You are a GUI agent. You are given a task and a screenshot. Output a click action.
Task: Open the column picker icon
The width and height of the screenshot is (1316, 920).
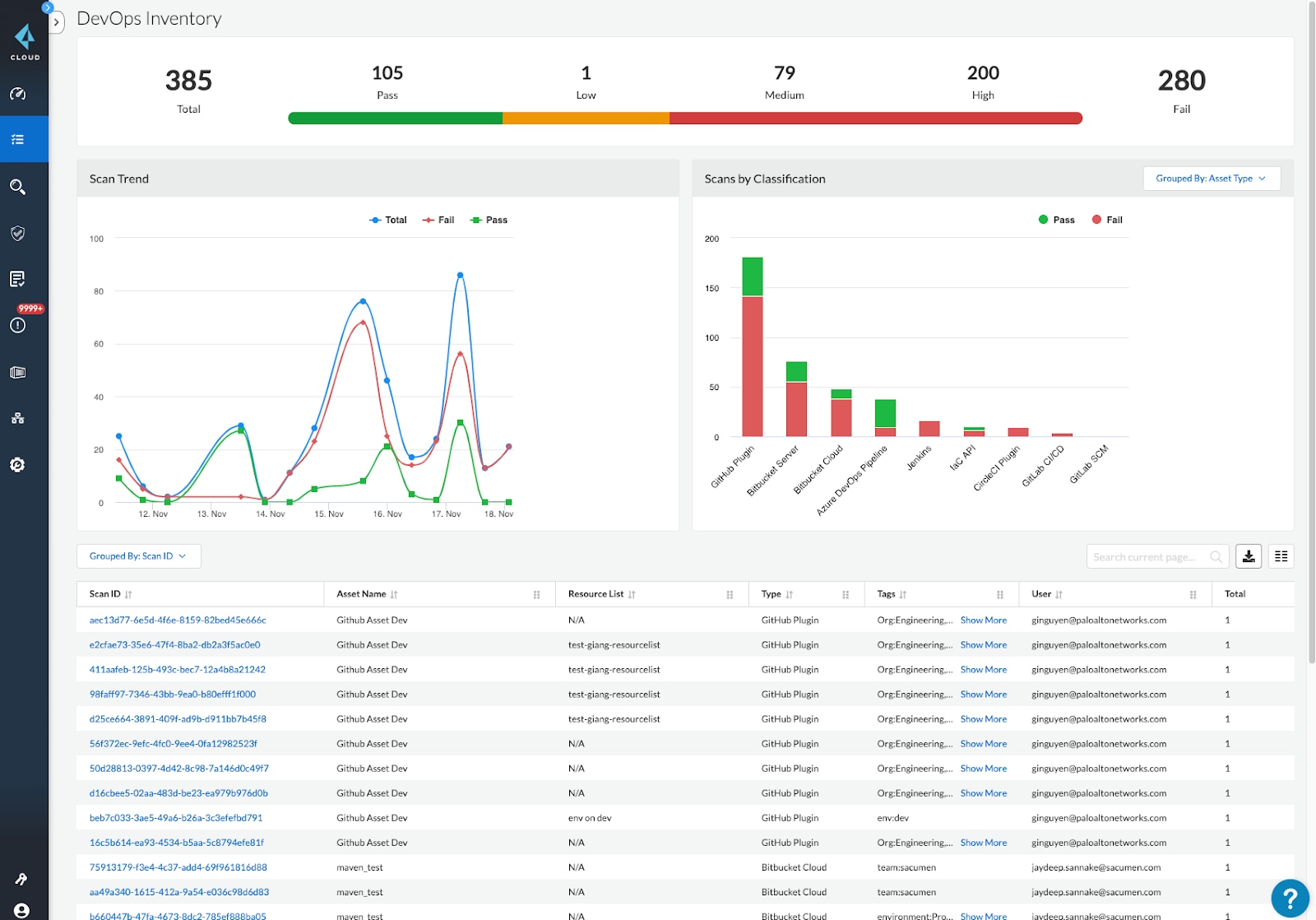tap(1281, 556)
